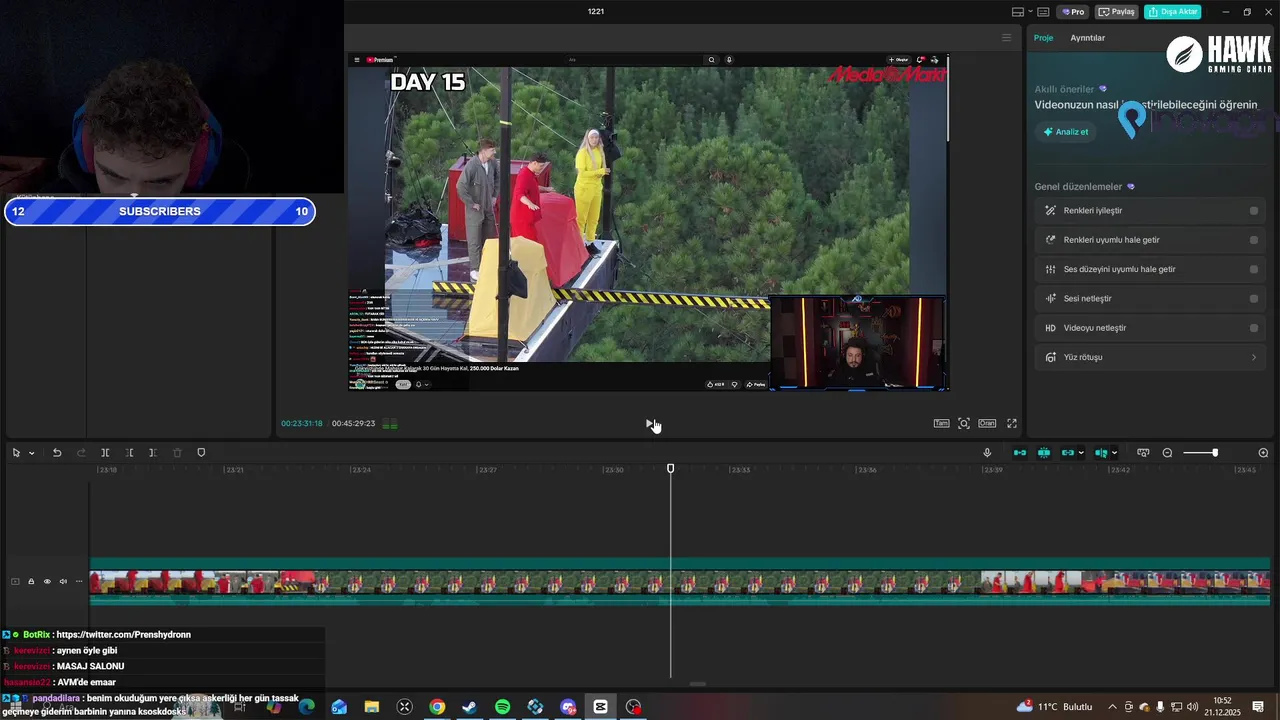Click the current timecode 00:23:31:18
Viewport: 1280px width, 720px height.
click(302, 424)
